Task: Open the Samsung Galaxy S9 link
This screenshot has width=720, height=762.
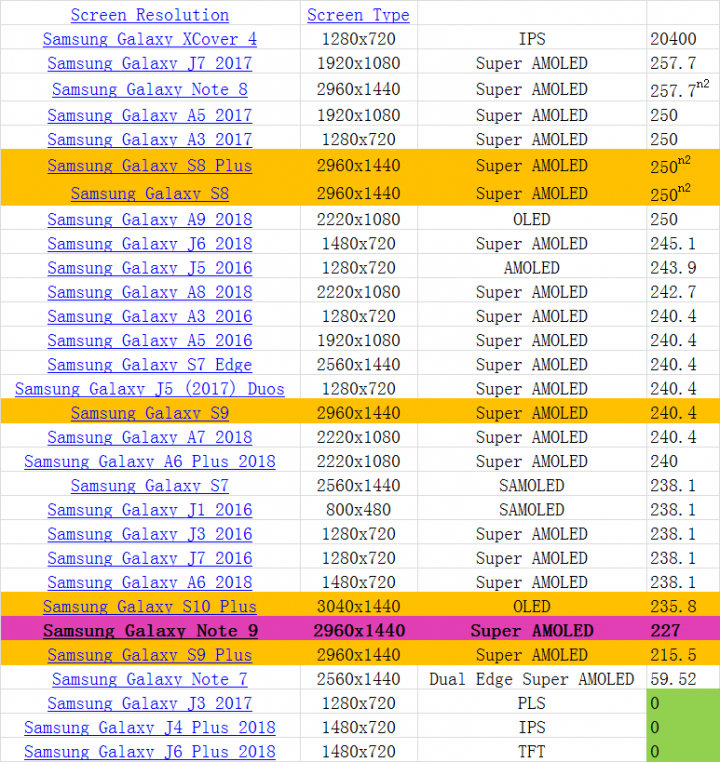Action: 150,413
